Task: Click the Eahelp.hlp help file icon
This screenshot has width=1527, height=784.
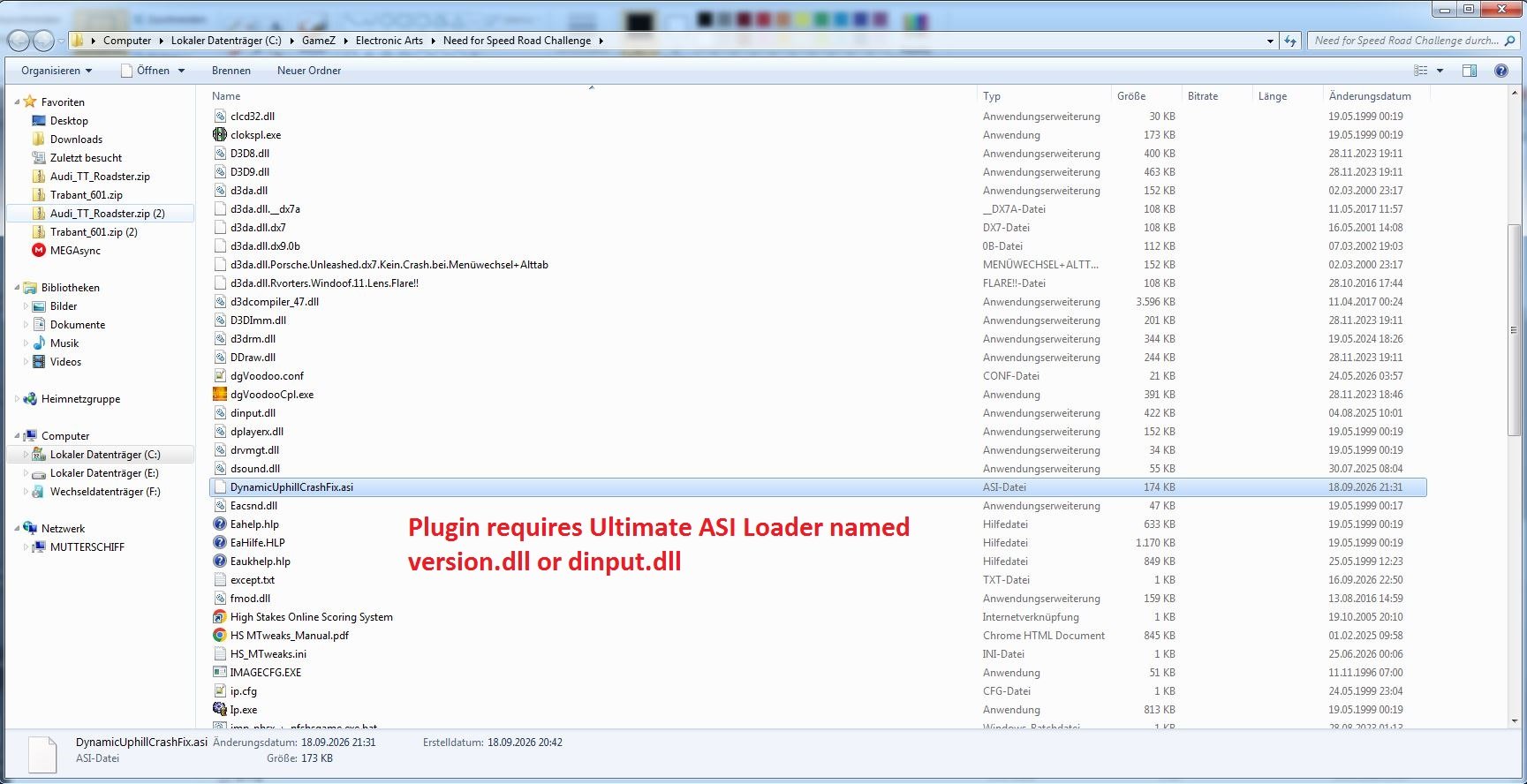Action: [x=220, y=524]
